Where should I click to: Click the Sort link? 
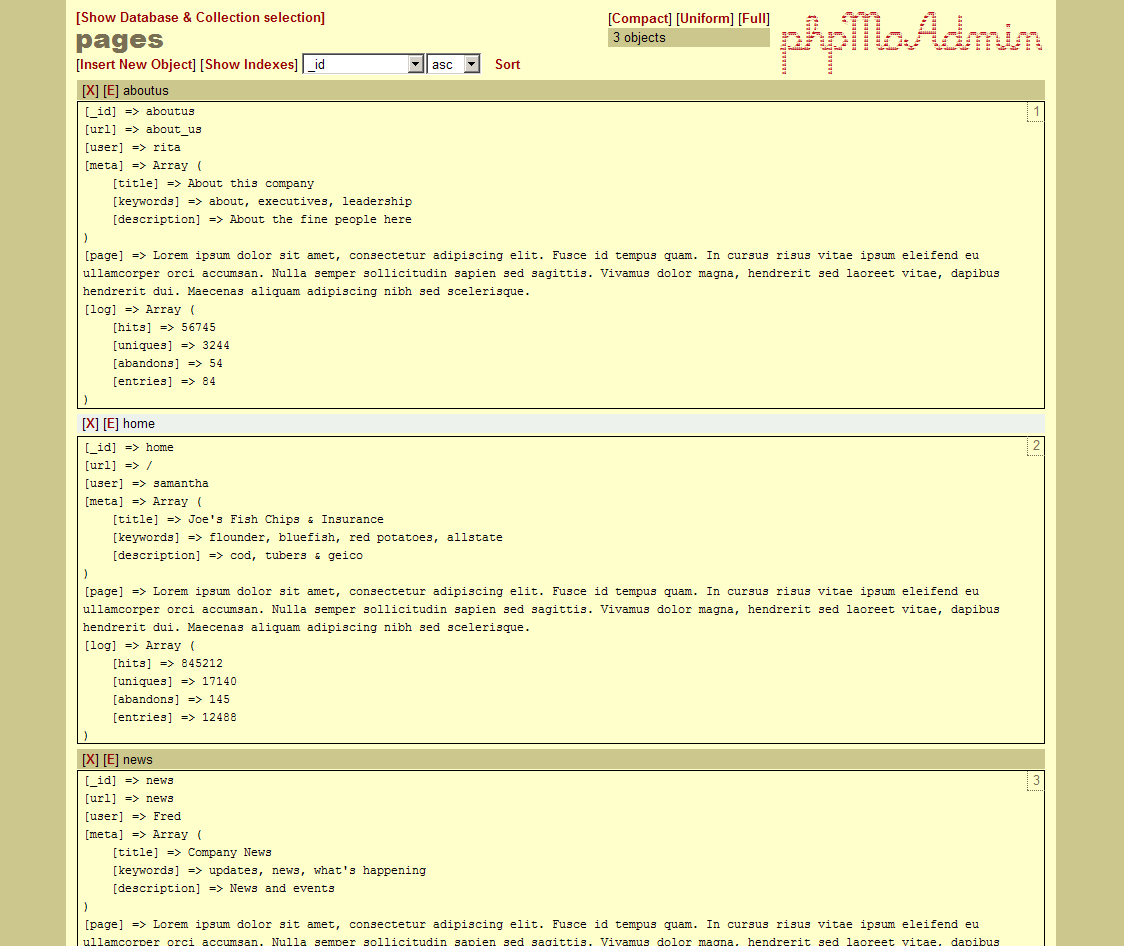(508, 64)
